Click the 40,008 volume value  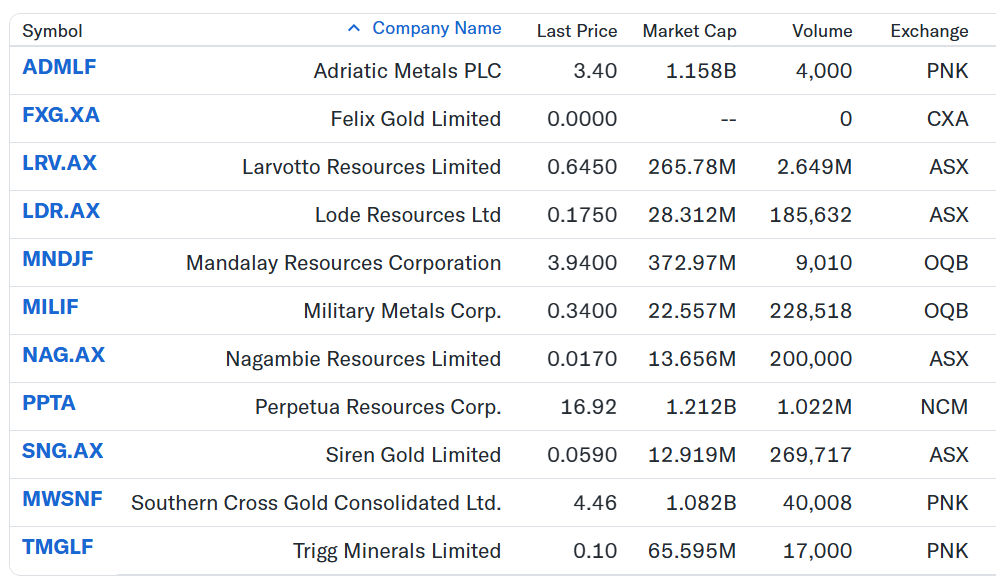[818, 503]
